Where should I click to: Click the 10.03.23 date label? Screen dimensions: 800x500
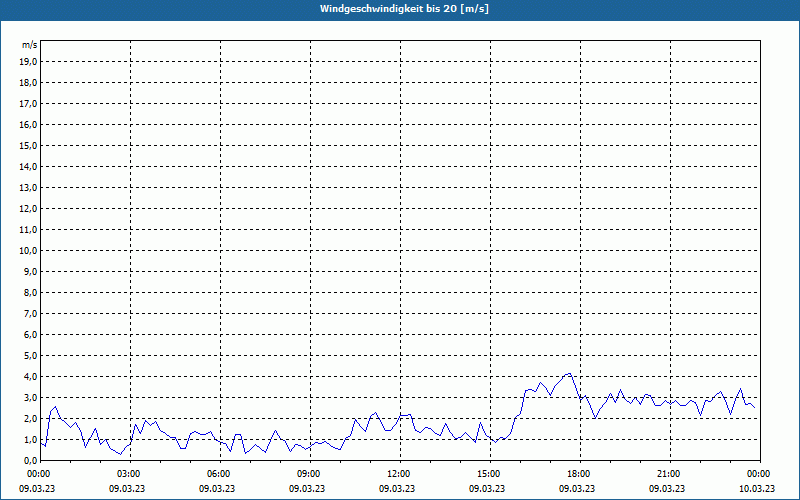[x=757, y=489]
